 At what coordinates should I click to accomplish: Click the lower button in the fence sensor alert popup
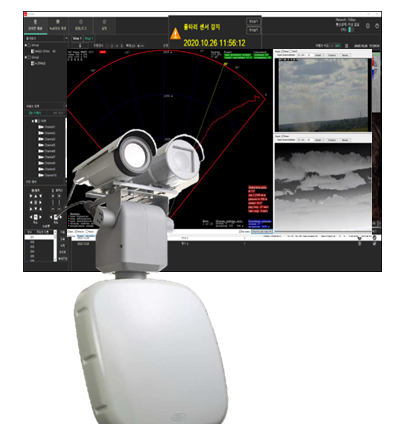pos(253,30)
